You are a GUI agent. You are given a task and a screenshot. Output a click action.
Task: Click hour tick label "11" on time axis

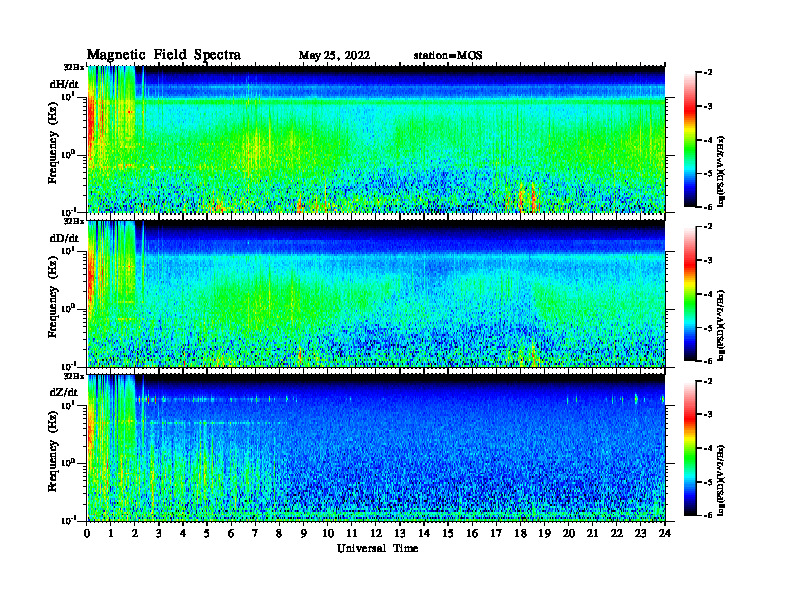tap(352, 533)
